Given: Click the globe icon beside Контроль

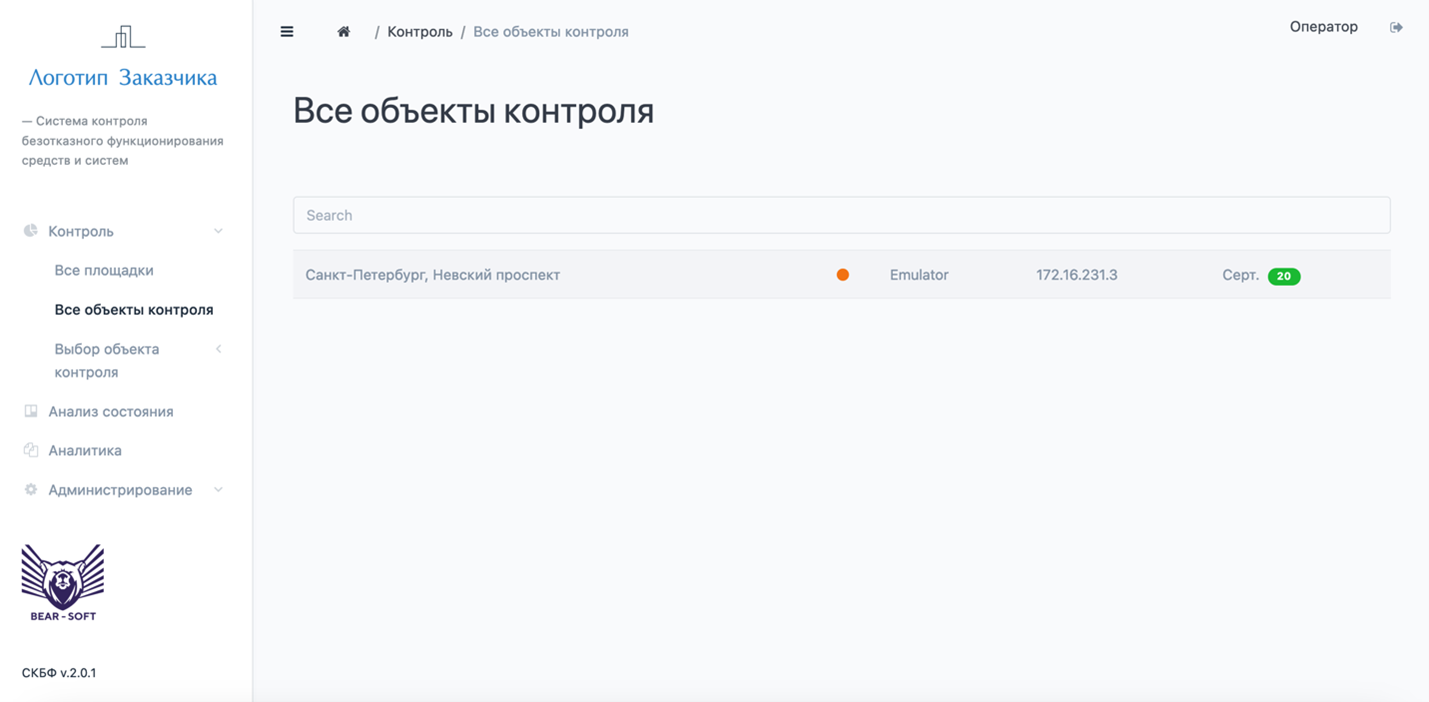Looking at the screenshot, I should coord(29,231).
